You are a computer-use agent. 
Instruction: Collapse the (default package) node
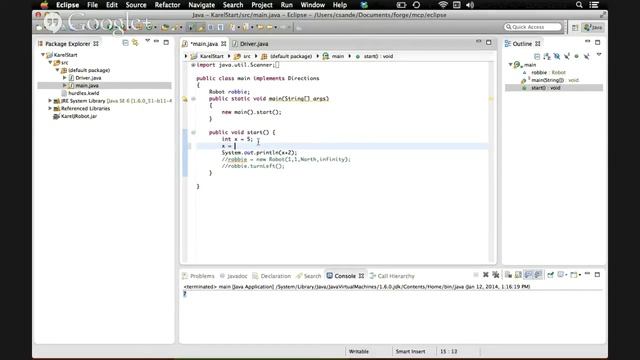[x=58, y=70]
